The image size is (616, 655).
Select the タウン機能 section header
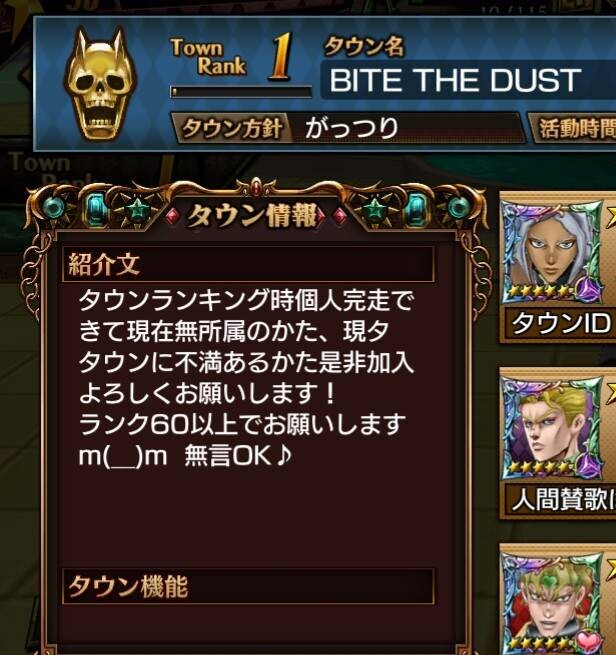coord(248,586)
